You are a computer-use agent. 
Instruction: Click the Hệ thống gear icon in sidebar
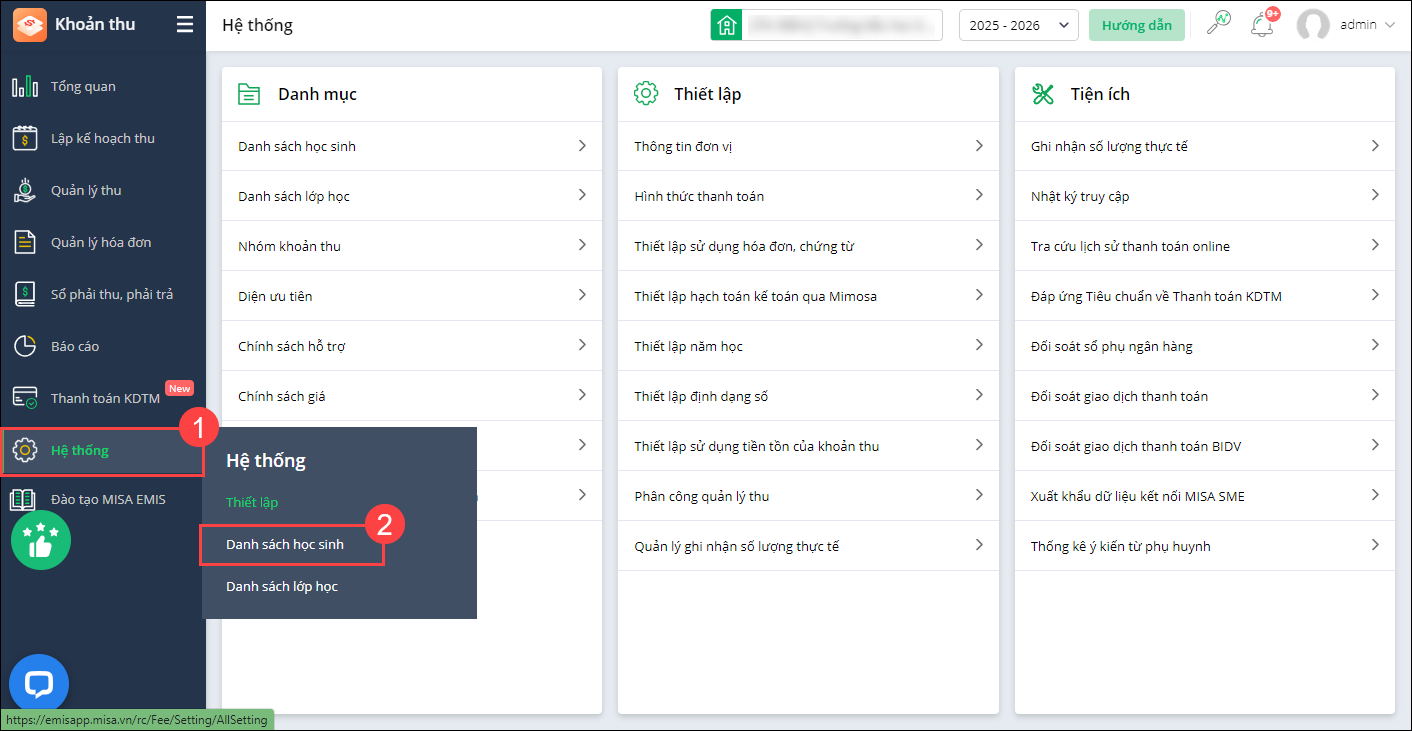tap(25, 451)
